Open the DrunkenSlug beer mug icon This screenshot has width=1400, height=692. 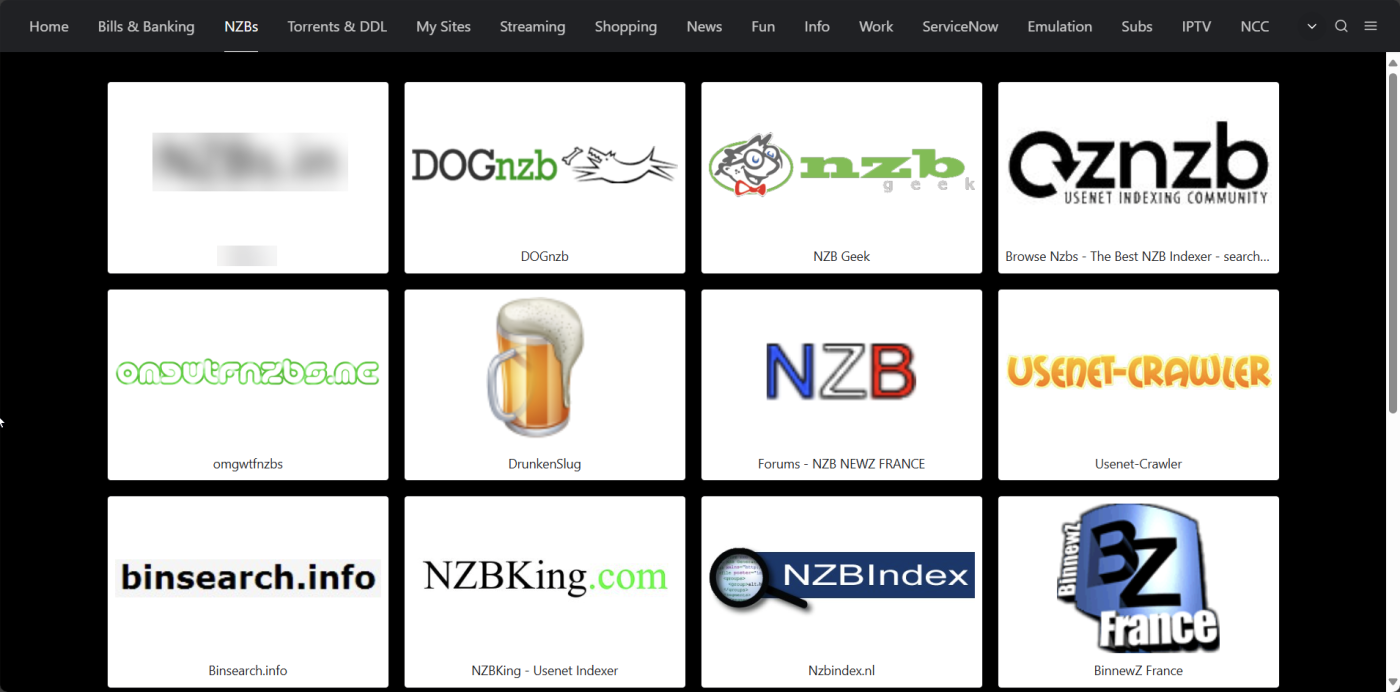(x=537, y=367)
